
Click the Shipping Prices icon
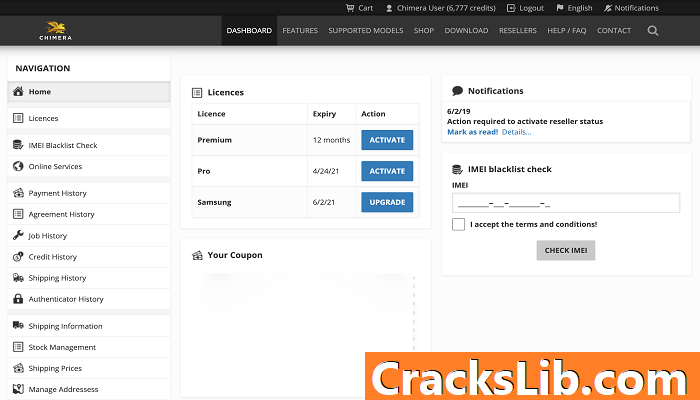coord(18,368)
